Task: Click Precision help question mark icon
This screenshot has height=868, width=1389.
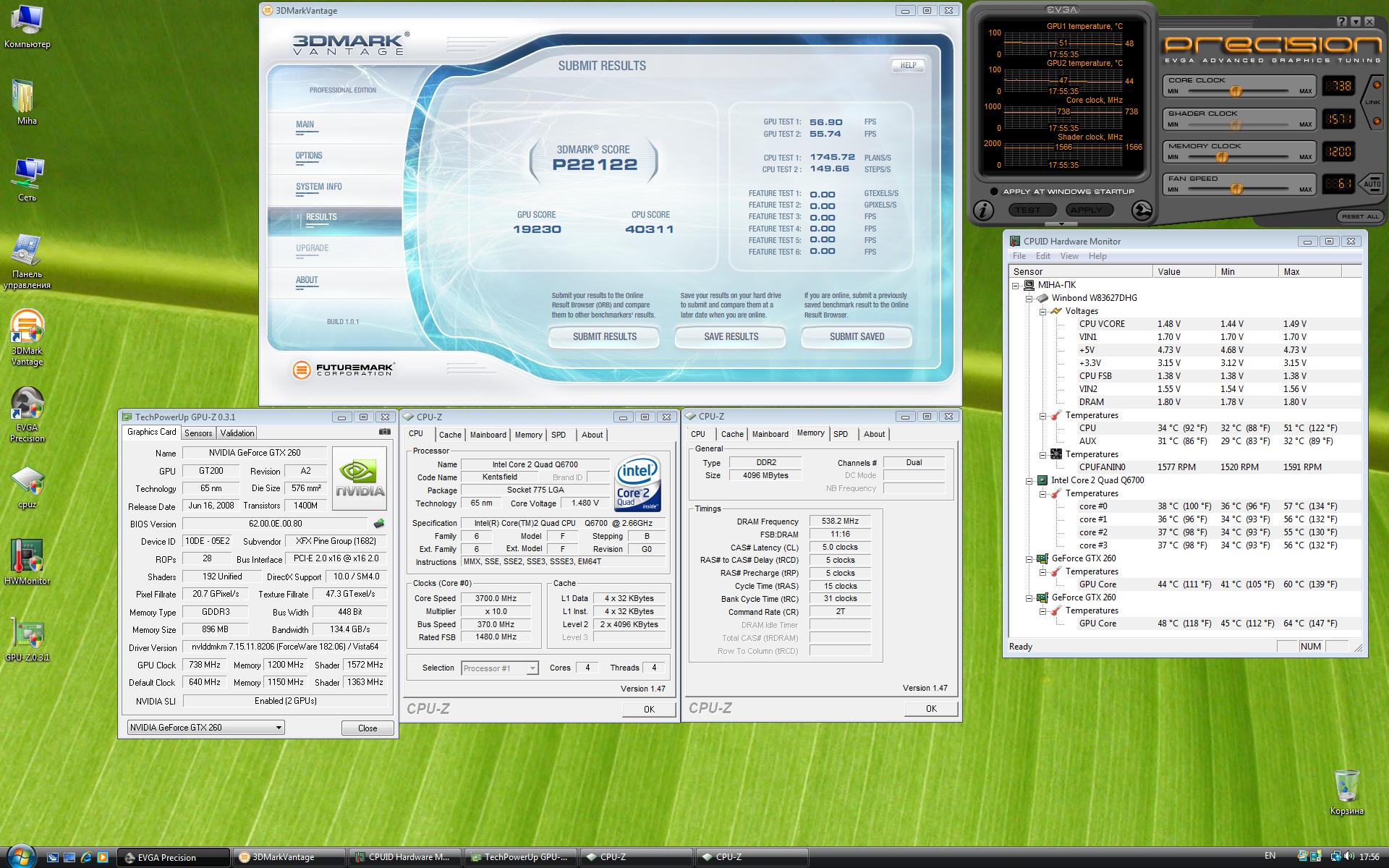Action: [x=1342, y=22]
